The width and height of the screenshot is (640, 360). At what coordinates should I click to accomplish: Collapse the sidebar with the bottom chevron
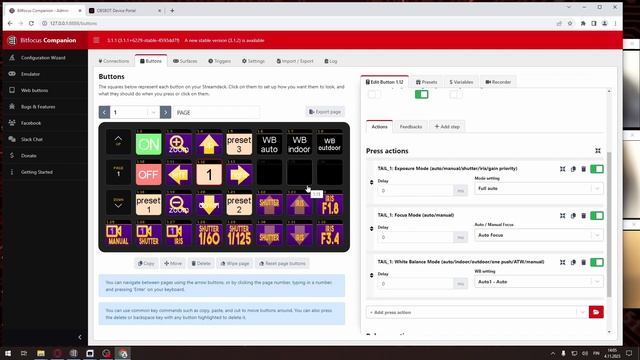click(80, 337)
